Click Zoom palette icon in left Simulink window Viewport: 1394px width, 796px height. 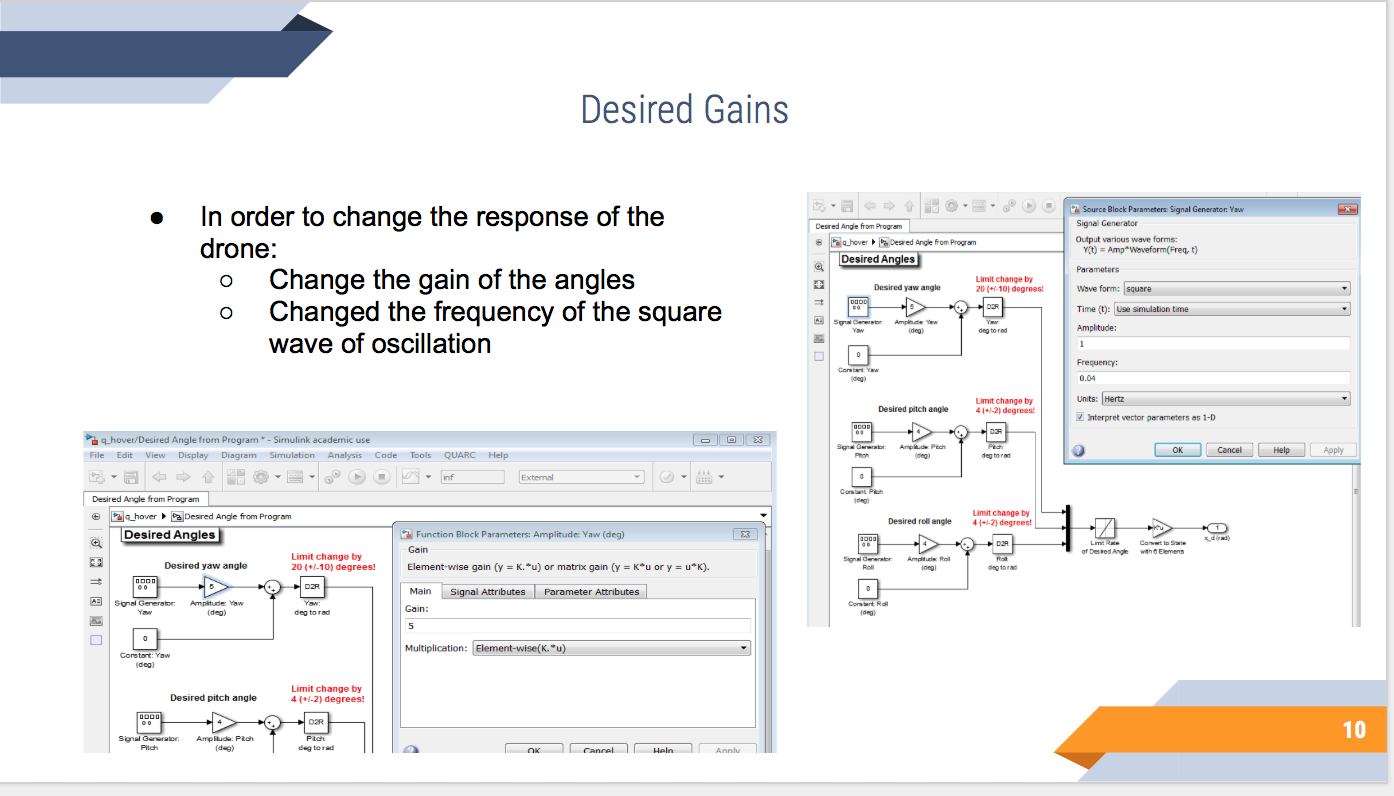pyautogui.click(x=96, y=543)
